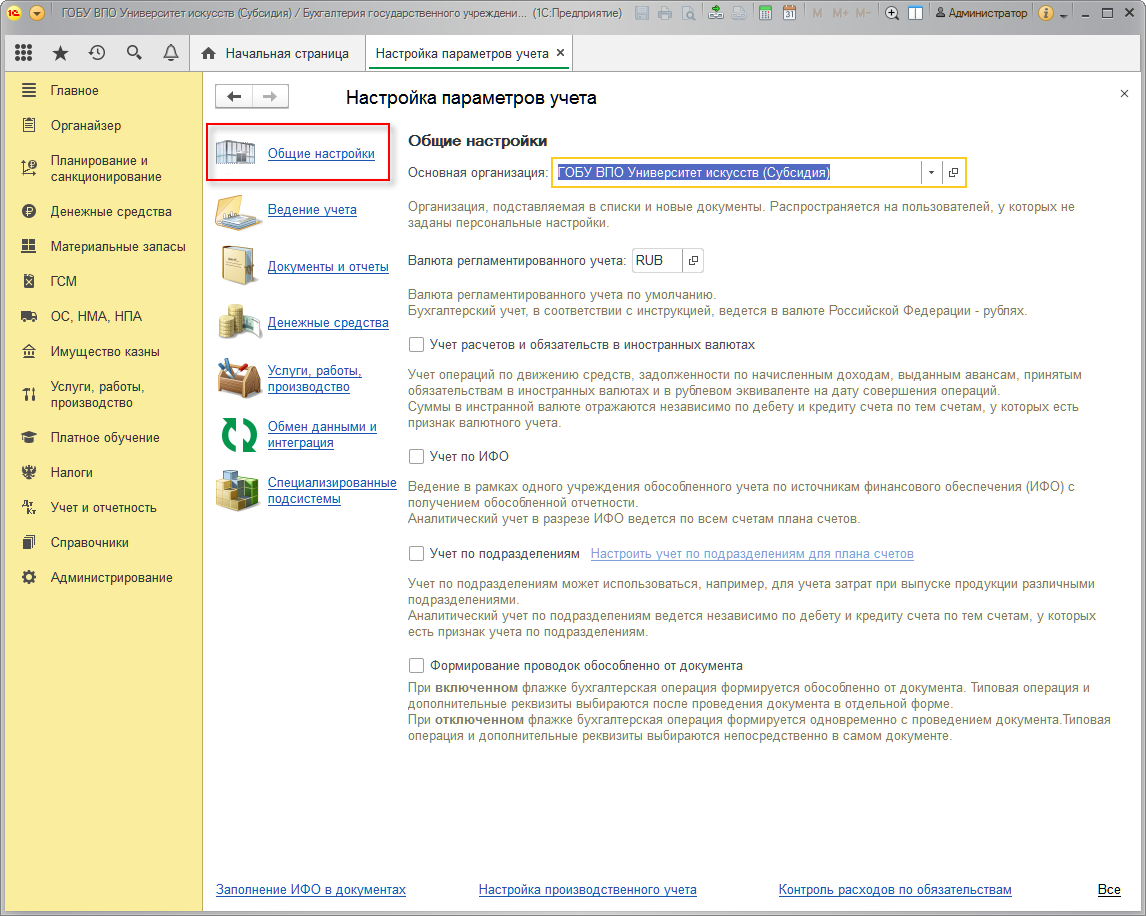The height and width of the screenshot is (916, 1146).
Task: Click the Обмен данными green arrows icon
Action: pyautogui.click(x=239, y=434)
